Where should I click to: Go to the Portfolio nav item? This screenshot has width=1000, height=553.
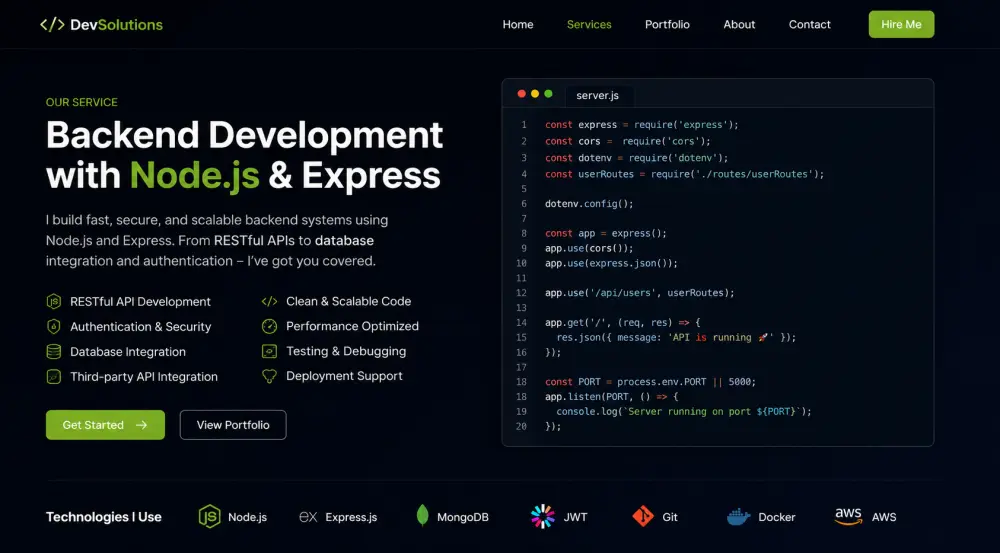point(667,25)
